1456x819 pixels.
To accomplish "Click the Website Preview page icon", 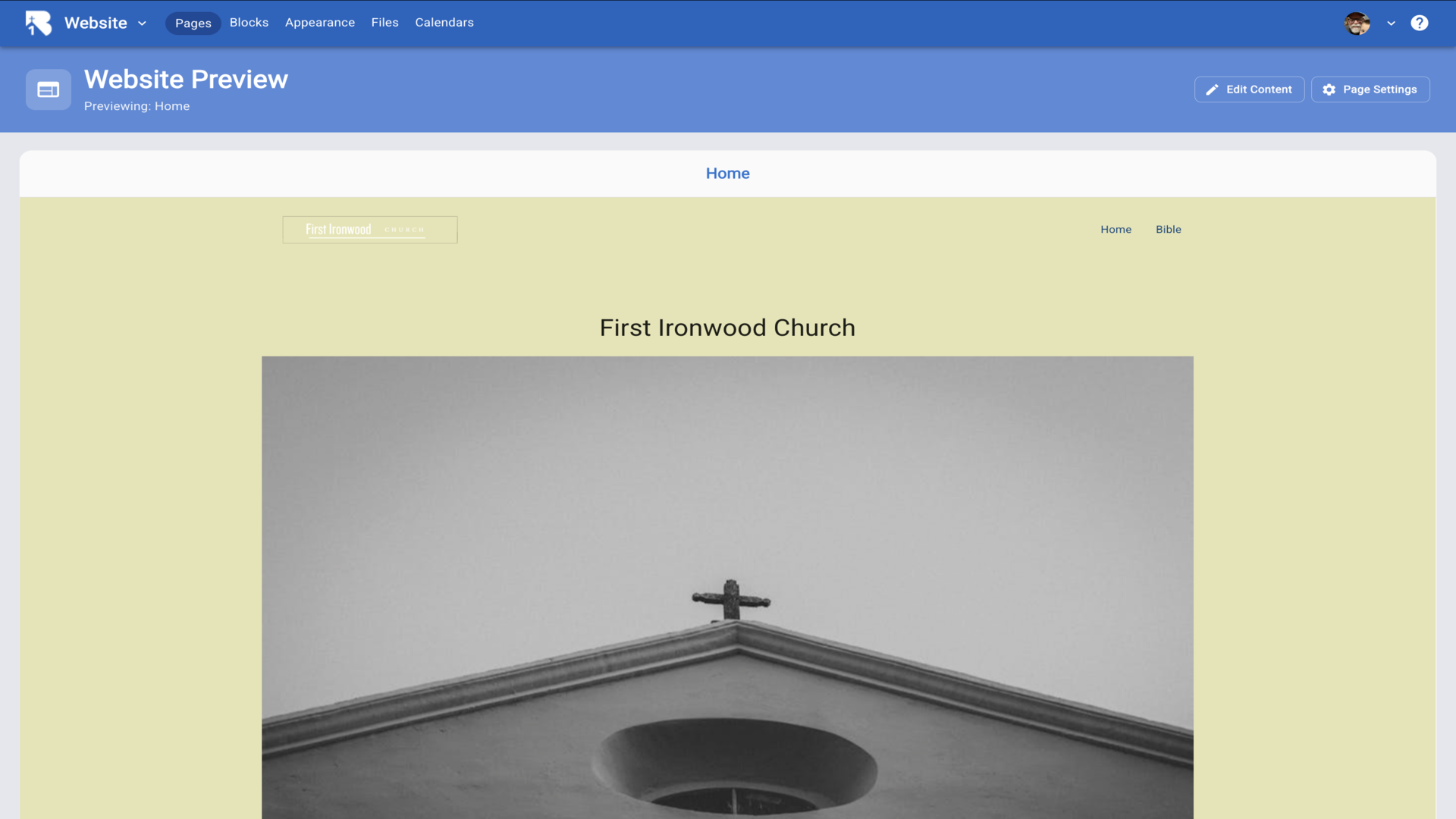I will pos(49,89).
